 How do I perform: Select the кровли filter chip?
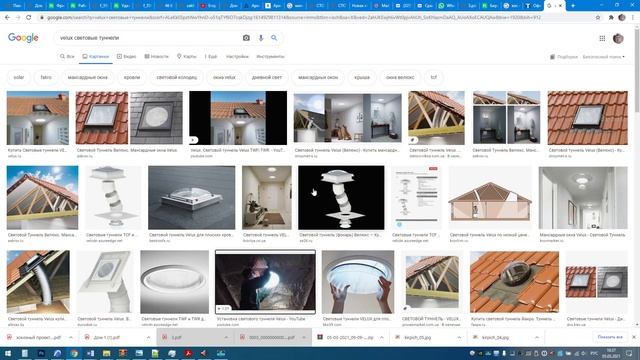click(132, 77)
